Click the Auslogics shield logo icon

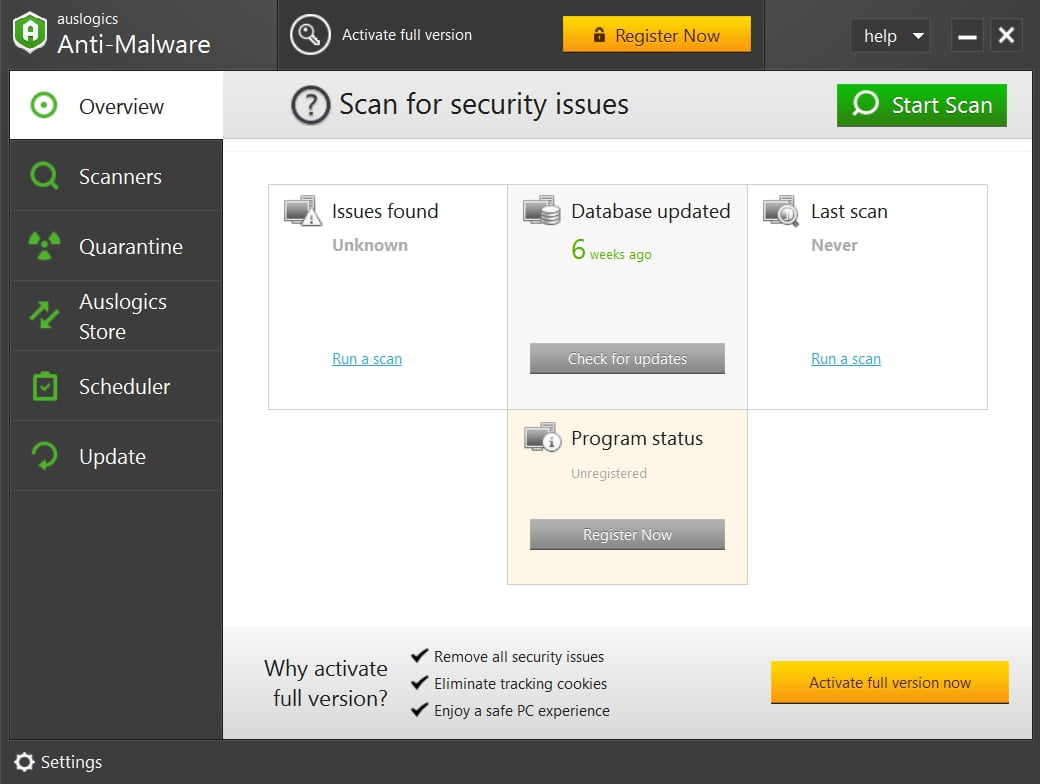click(30, 33)
